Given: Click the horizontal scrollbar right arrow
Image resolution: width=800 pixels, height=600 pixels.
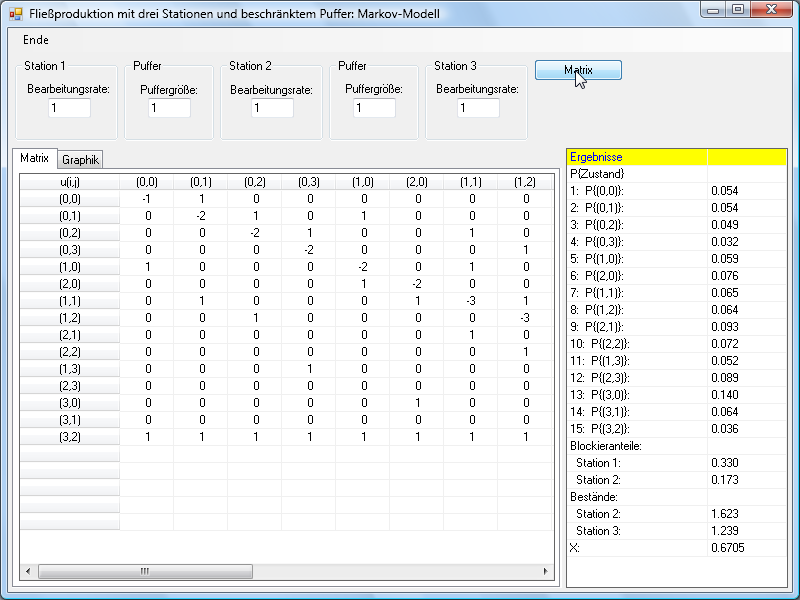Looking at the screenshot, I should (x=545, y=571).
